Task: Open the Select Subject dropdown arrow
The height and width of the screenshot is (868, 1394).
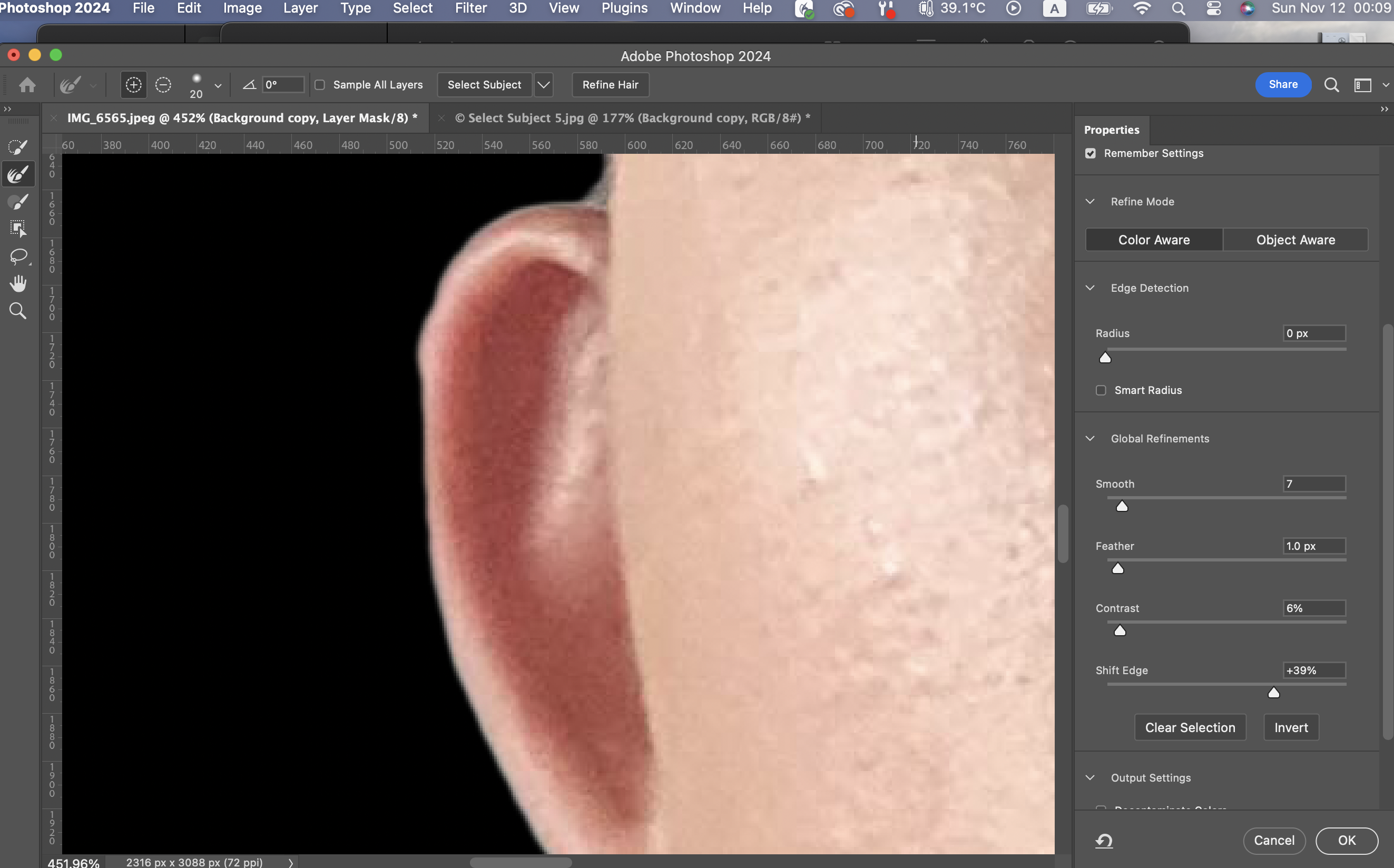Action: click(543, 85)
